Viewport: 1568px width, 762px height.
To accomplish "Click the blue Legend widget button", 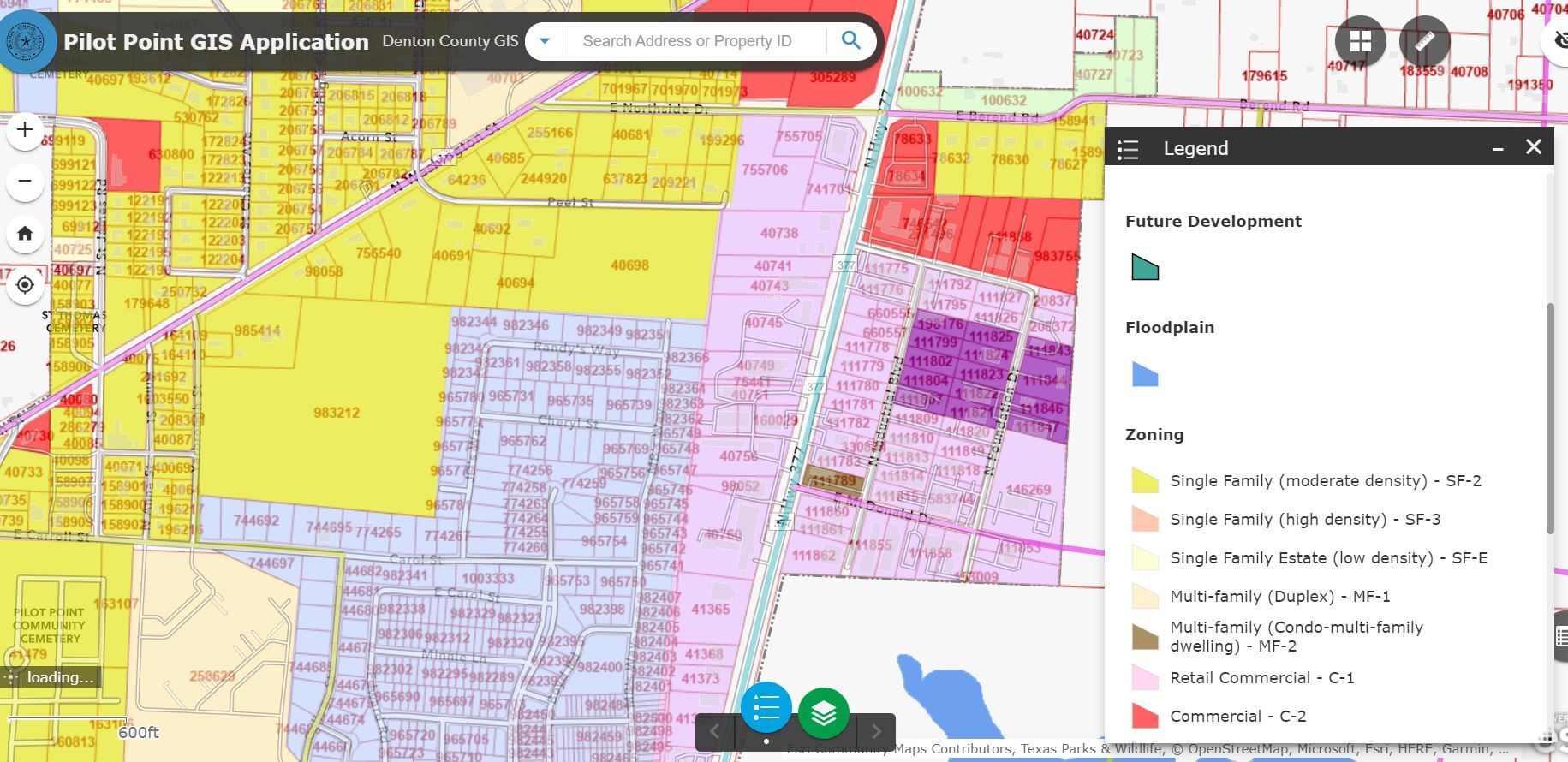I will point(766,708).
